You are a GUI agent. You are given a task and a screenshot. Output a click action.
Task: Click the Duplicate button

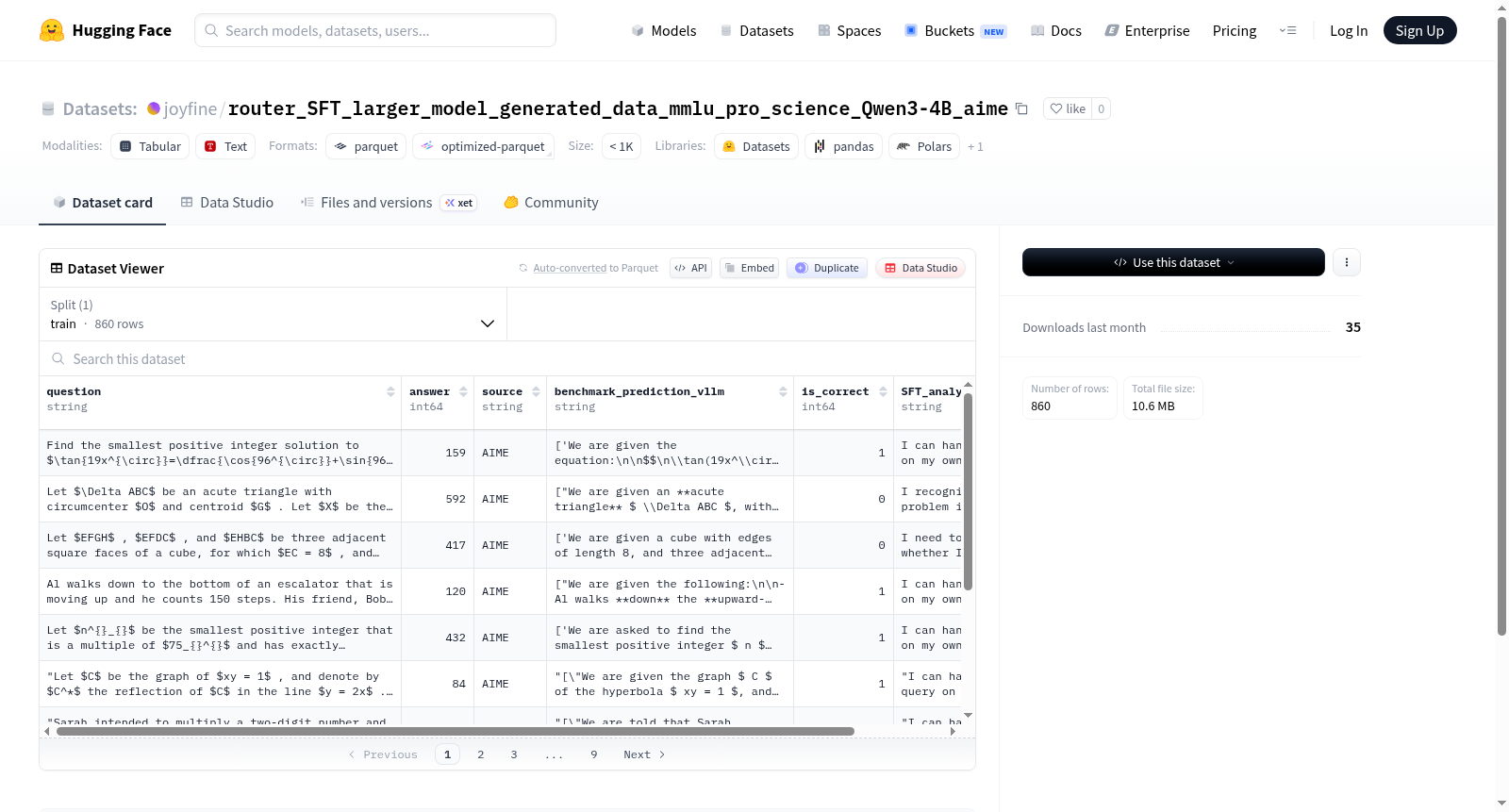pyautogui.click(x=826, y=268)
